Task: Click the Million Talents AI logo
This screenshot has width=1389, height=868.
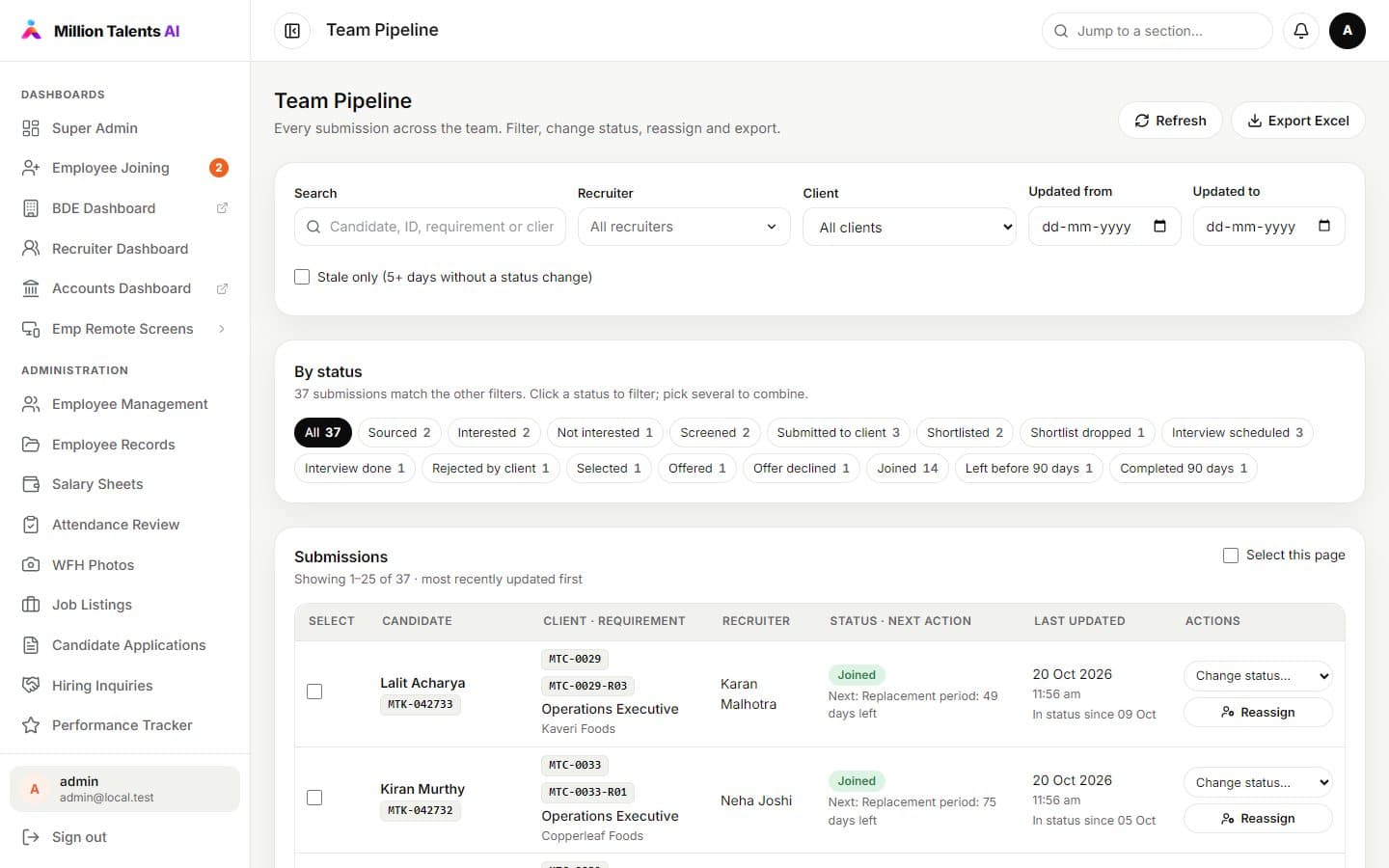Action: [100, 31]
